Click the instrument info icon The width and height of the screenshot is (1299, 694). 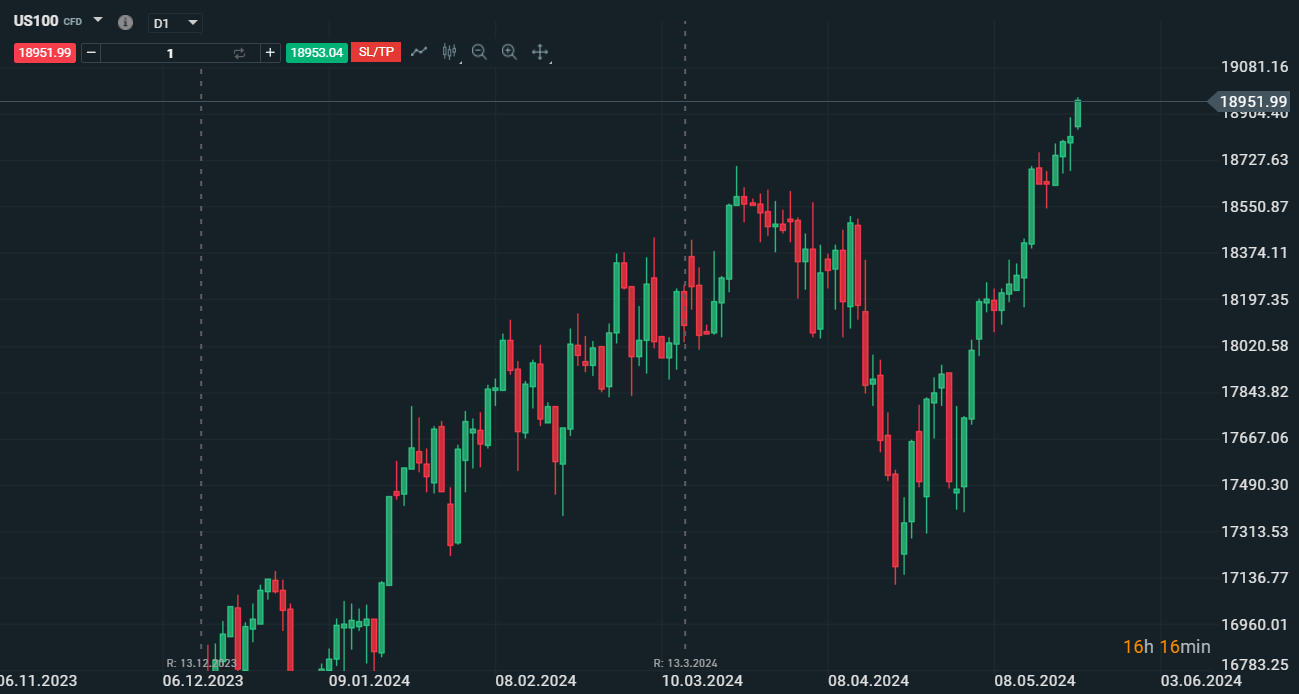click(125, 22)
